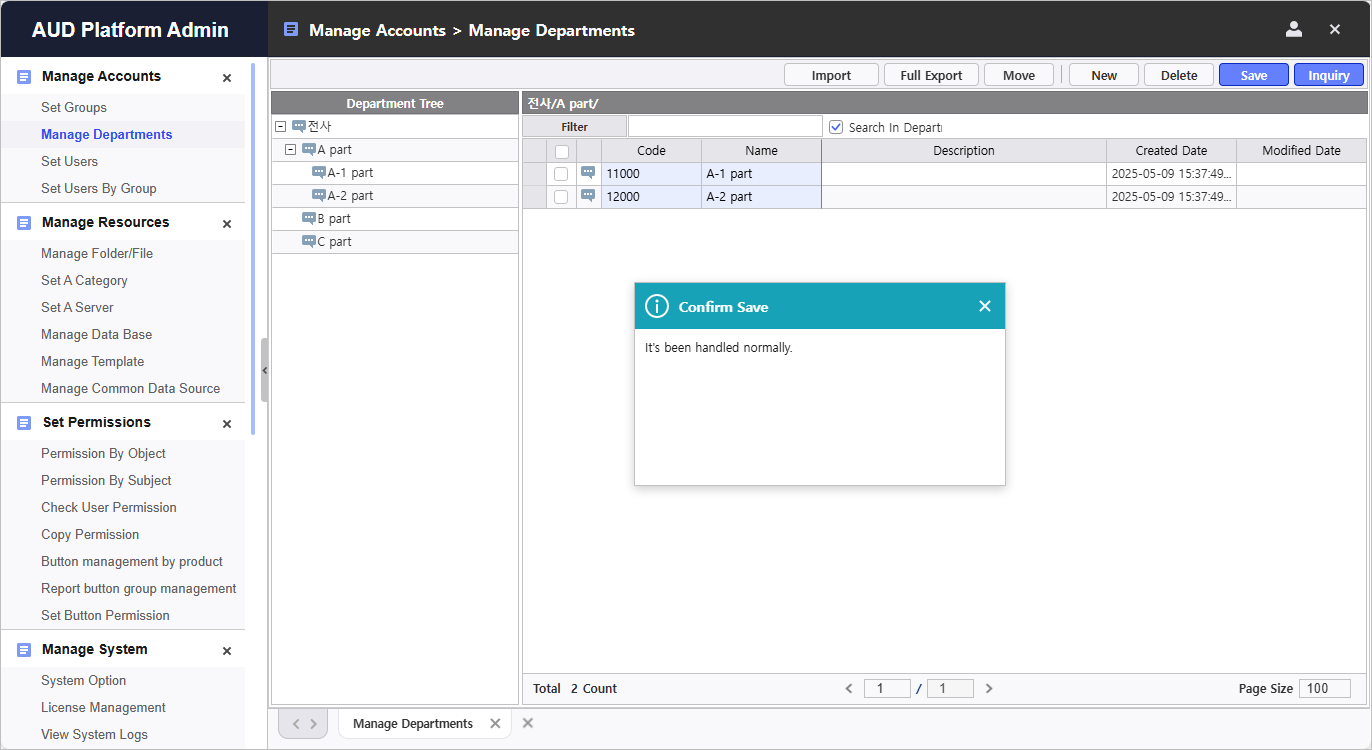Viewport: 1372px width, 750px height.
Task: Open Set Groups in the sidebar
Action: (74, 107)
